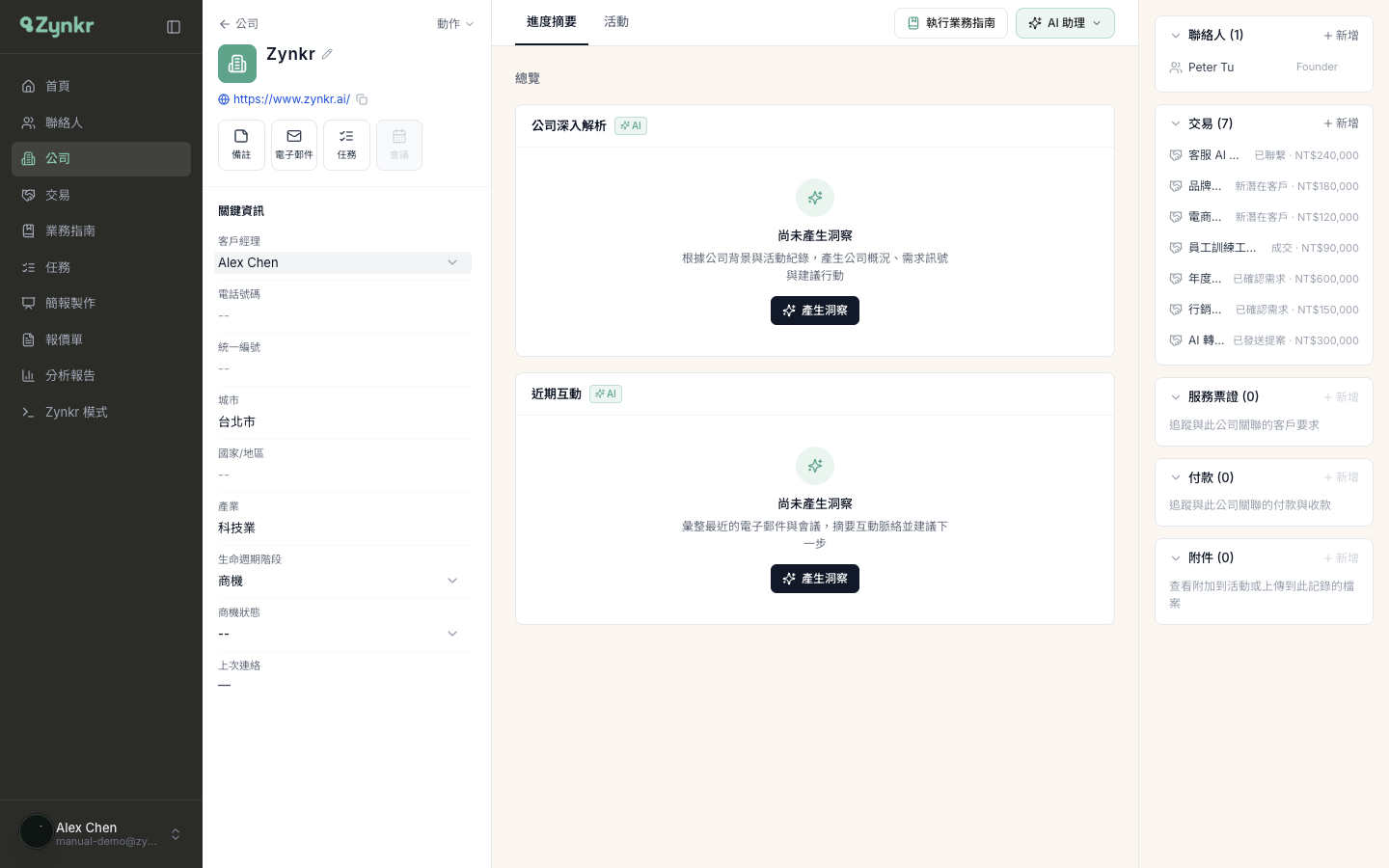Switch to the 活動 tab

[x=616, y=22]
